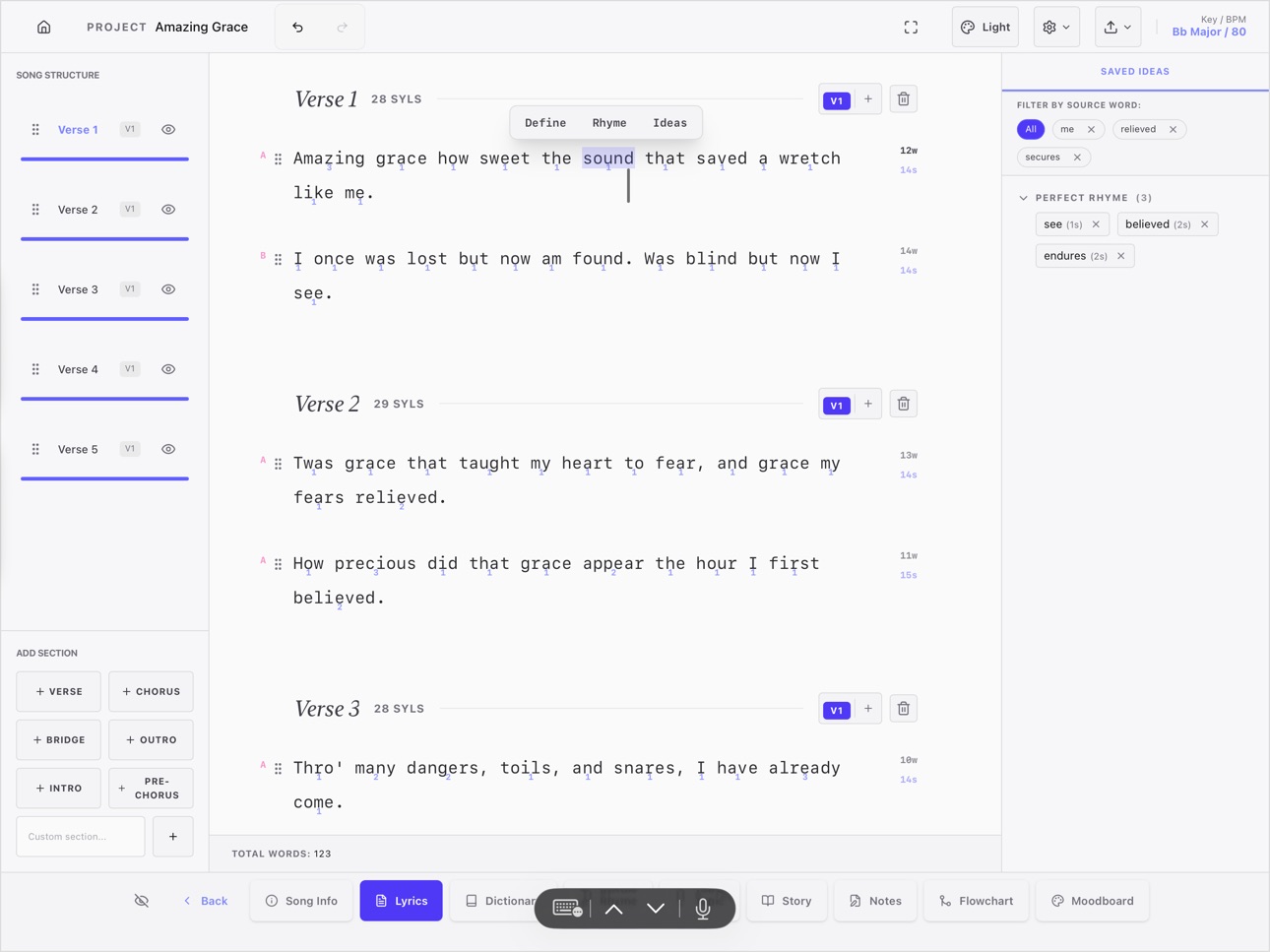
Task: Grab the Verse 2 drag handle in sidebar
Action: pyautogui.click(x=35, y=210)
